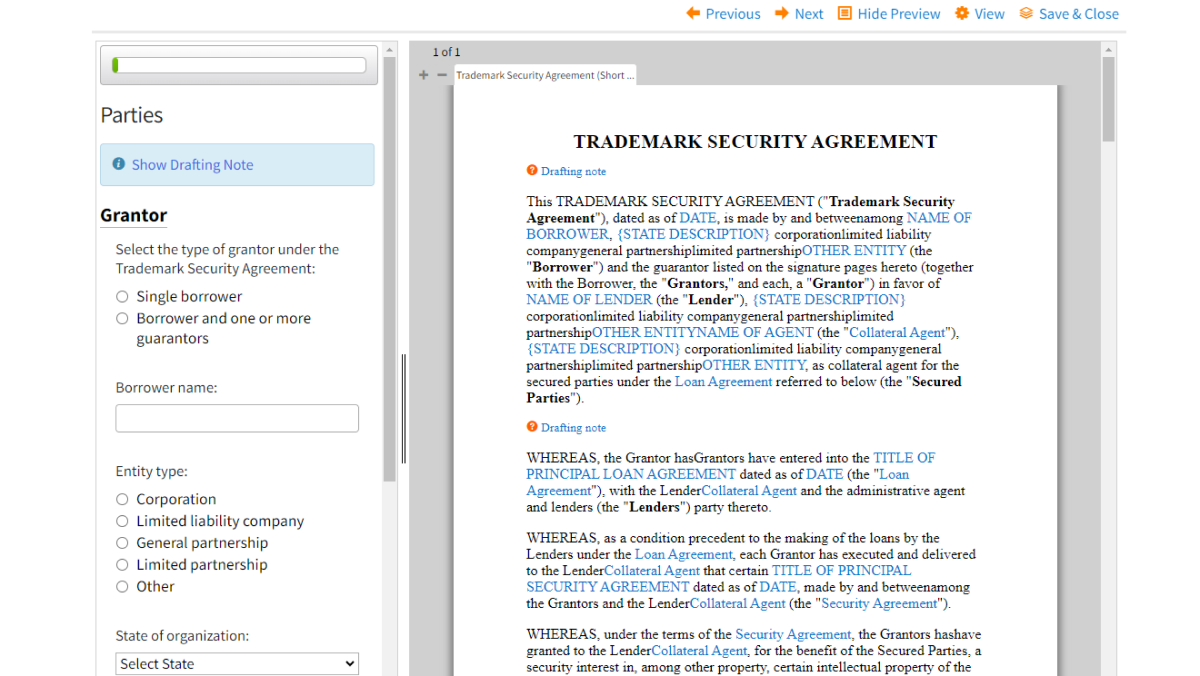
Task: Click the Hide Preview icon
Action: [x=845, y=13]
